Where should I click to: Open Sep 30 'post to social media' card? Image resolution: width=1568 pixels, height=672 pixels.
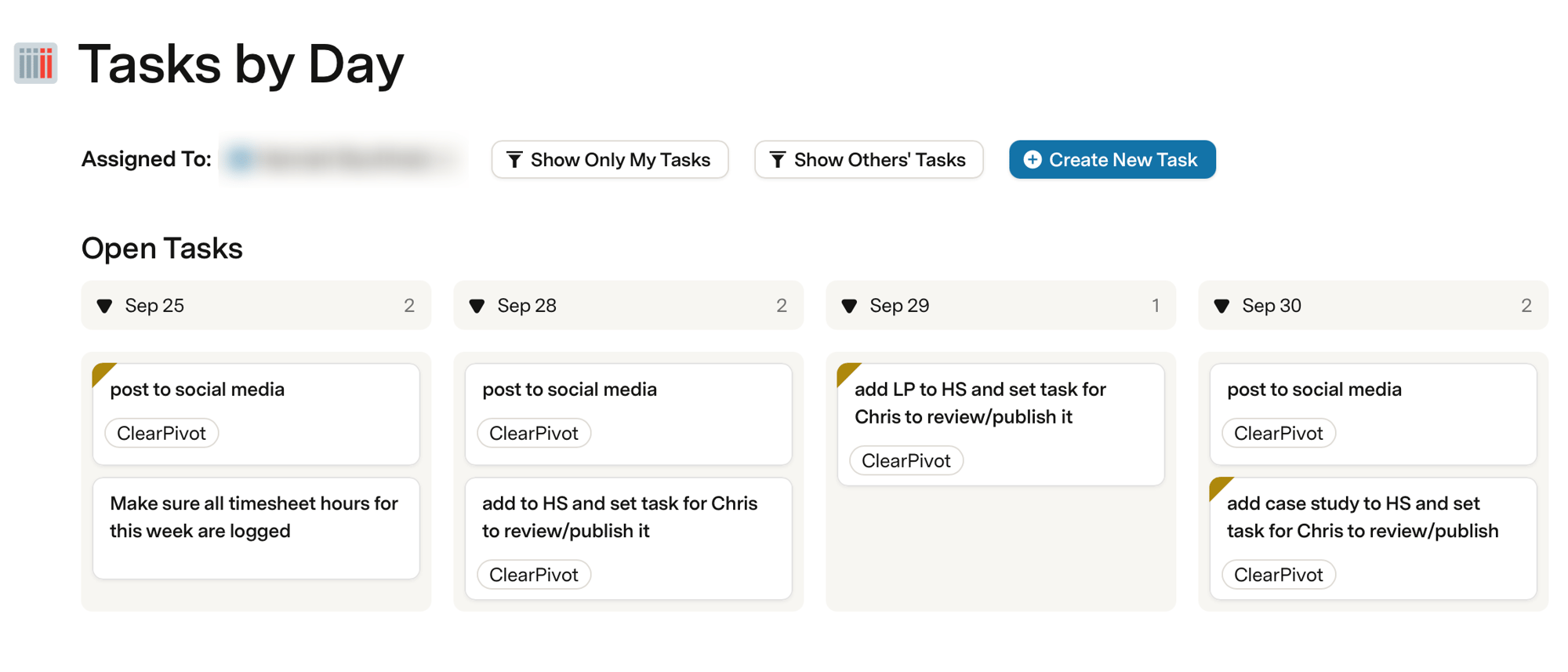(1374, 414)
